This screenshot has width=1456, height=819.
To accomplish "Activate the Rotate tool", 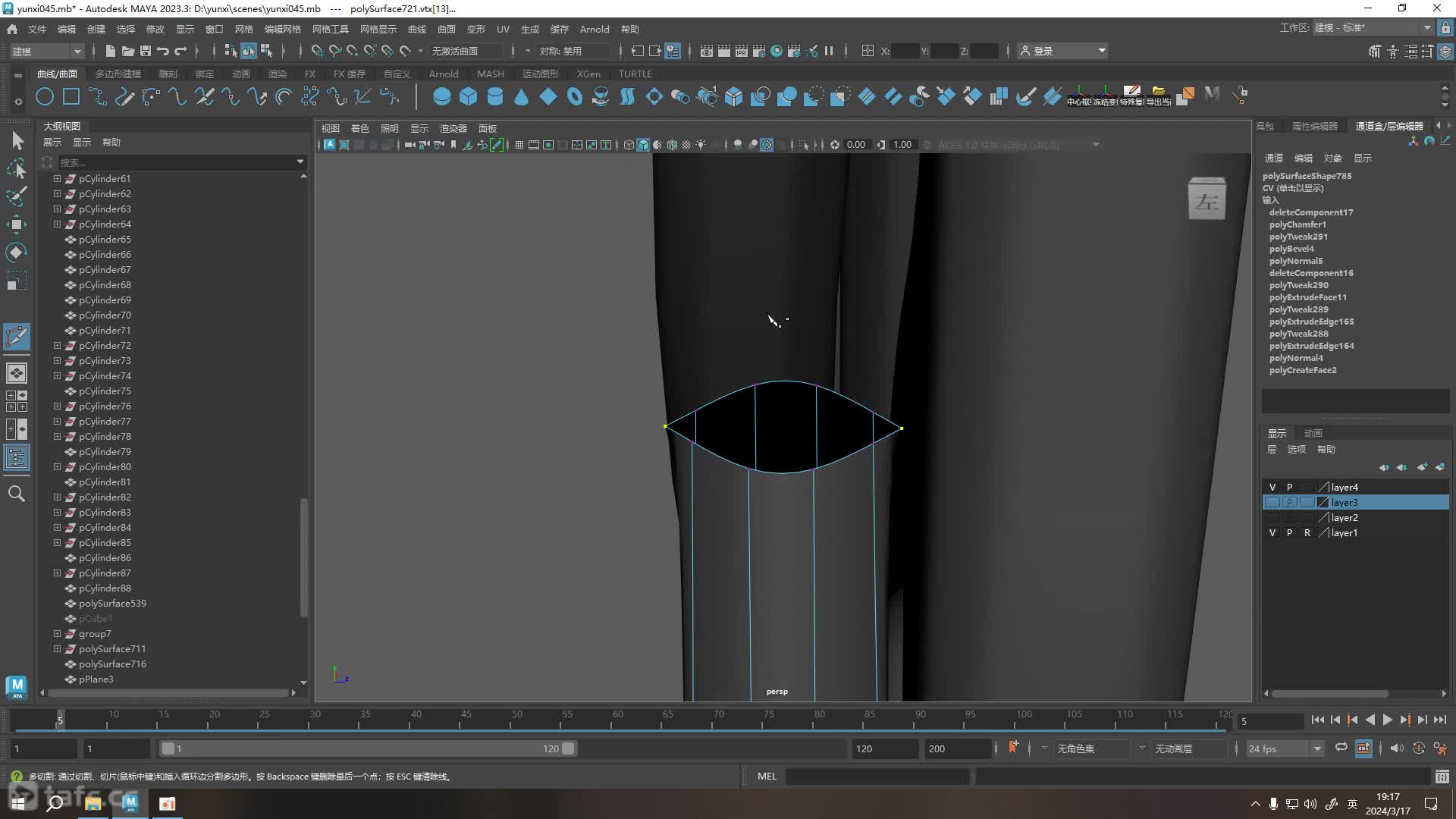I will coord(17,252).
